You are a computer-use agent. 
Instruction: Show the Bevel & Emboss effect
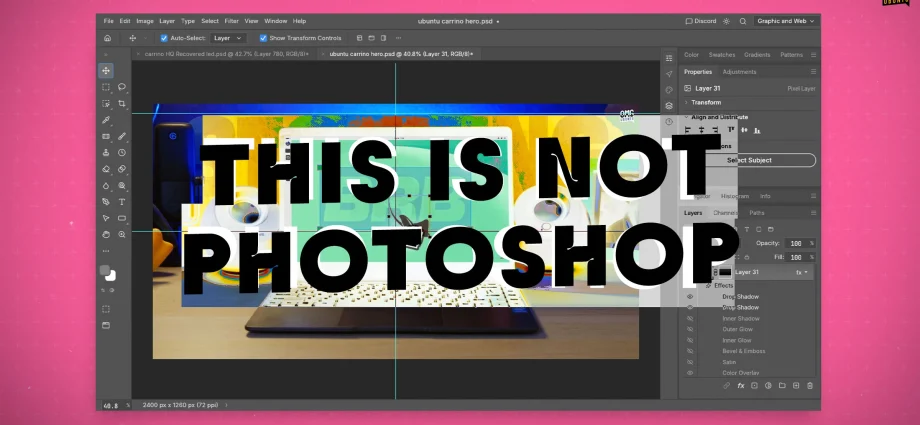point(690,351)
